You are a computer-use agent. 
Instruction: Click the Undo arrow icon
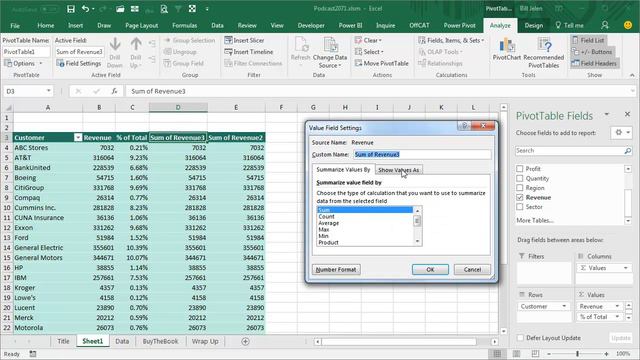tap(85, 9)
